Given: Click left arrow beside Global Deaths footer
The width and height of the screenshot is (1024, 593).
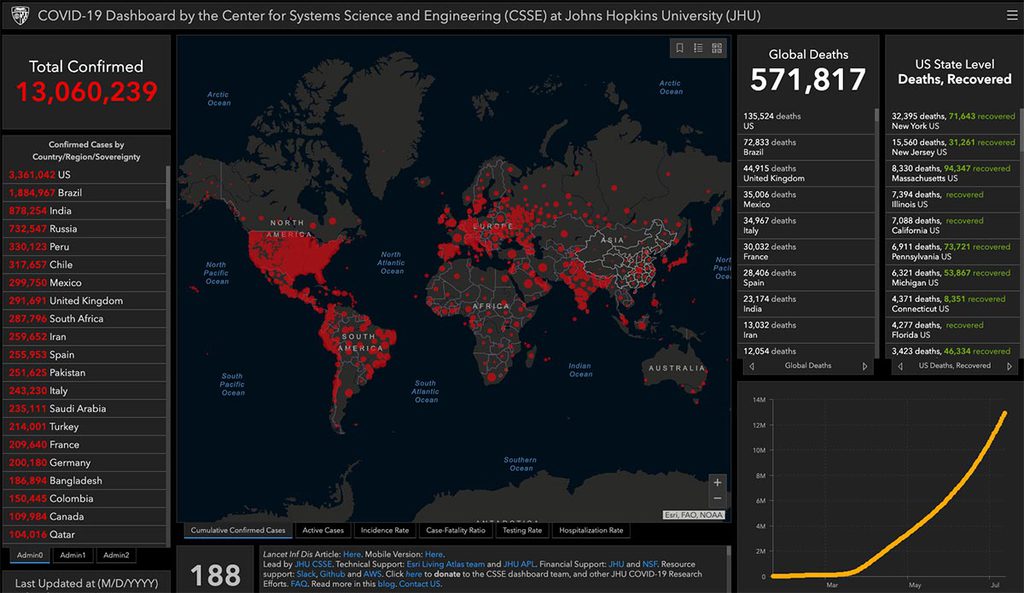Looking at the screenshot, I should pos(752,366).
